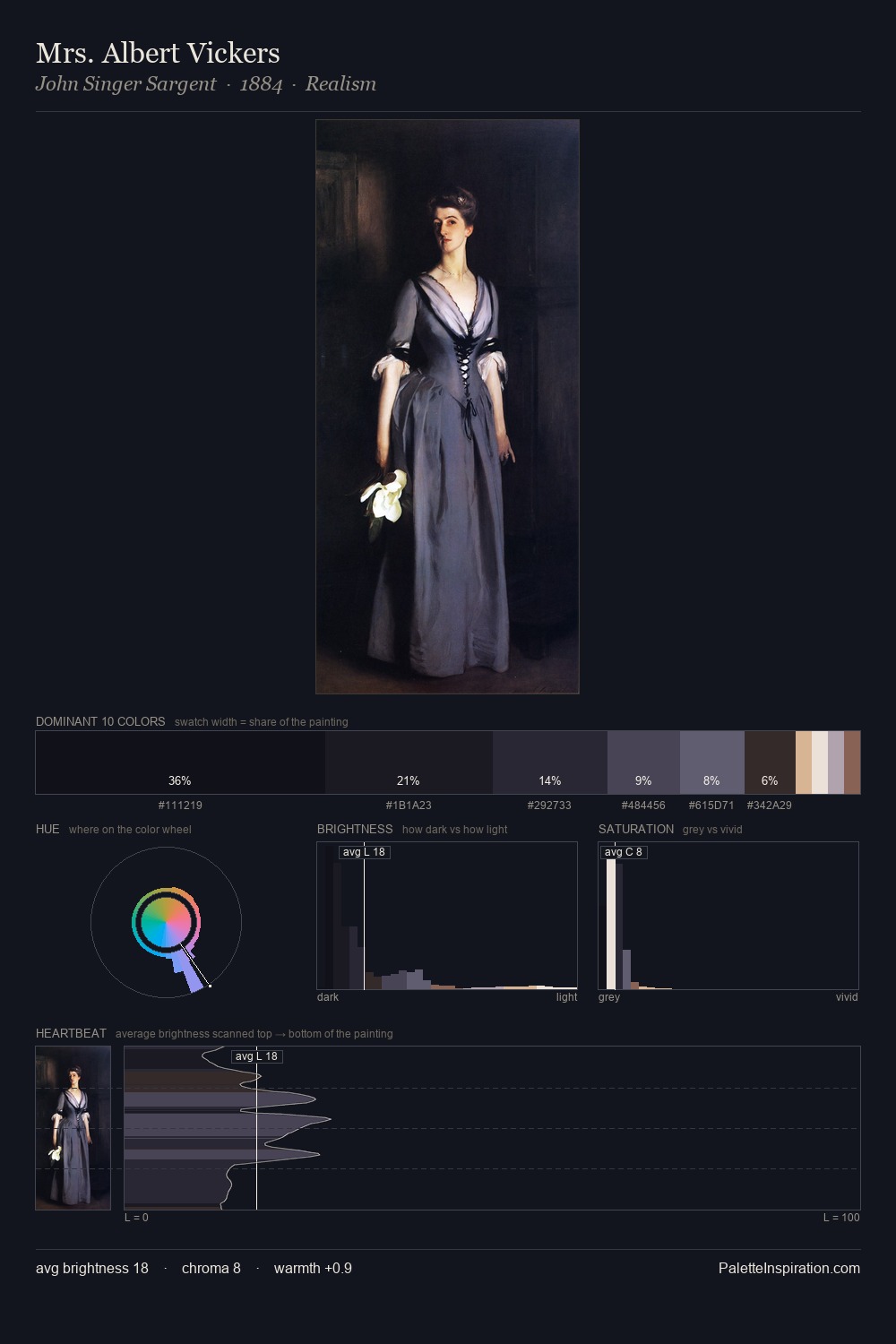
Task: Click the 'vivid' axis label under saturation
Action: pyautogui.click(x=847, y=997)
